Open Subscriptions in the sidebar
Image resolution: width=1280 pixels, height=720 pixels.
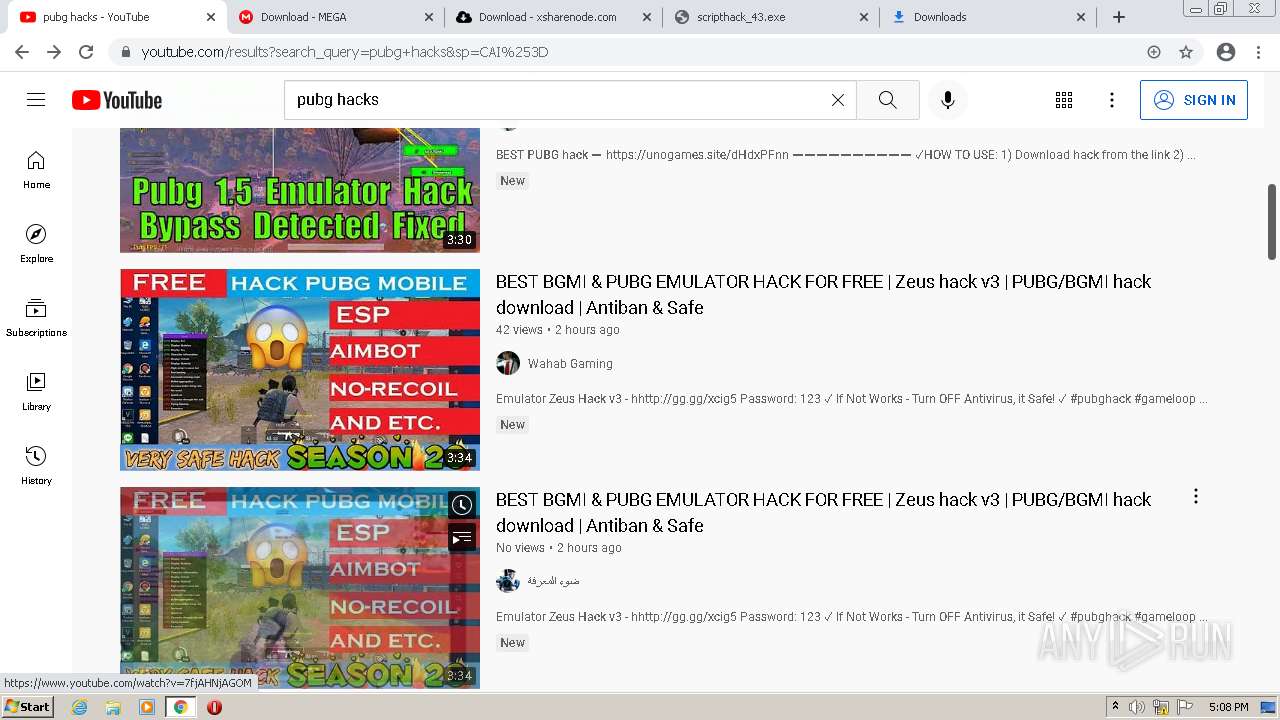coord(36,318)
